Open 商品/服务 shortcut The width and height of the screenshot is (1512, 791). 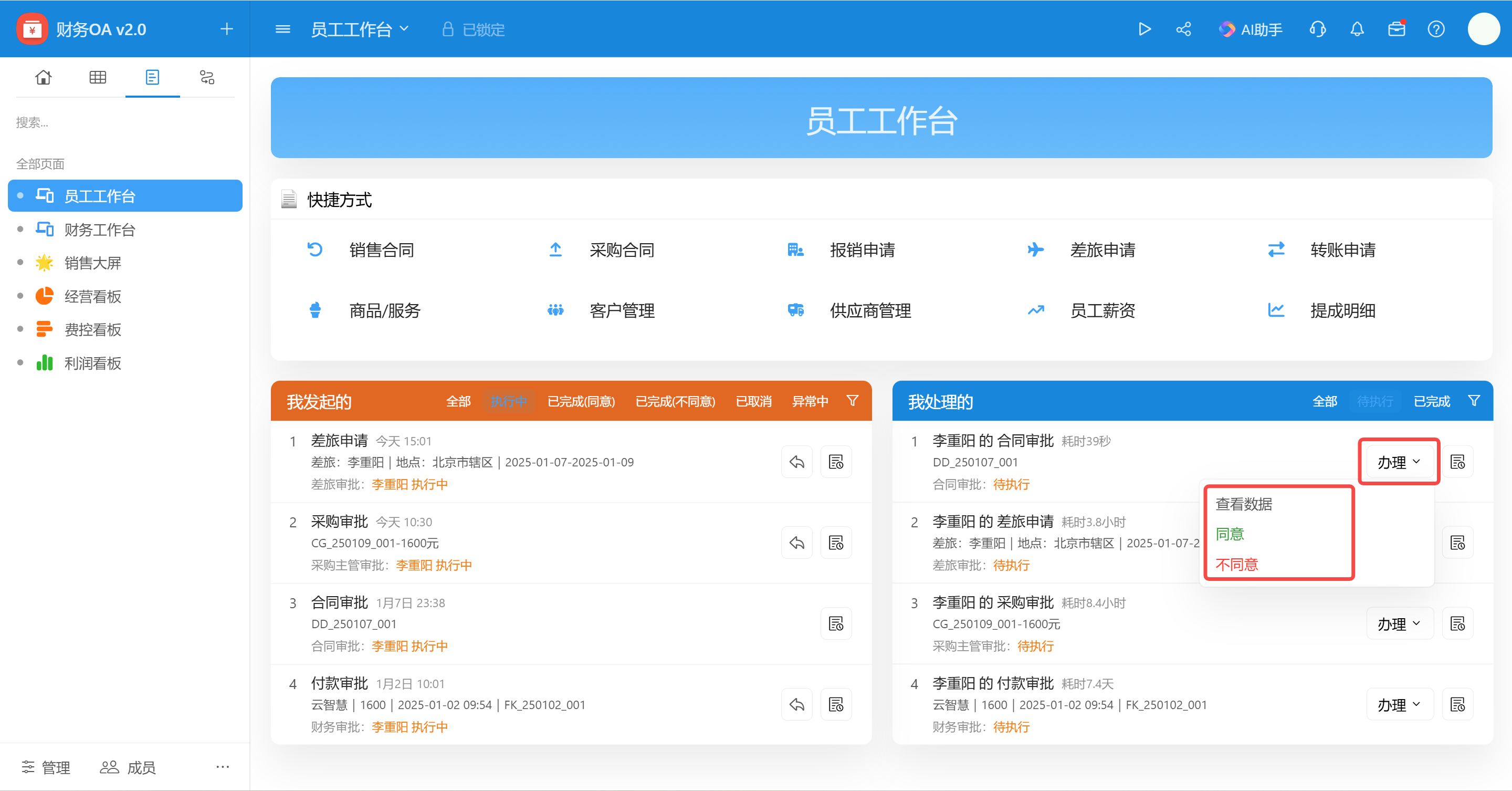(x=364, y=310)
